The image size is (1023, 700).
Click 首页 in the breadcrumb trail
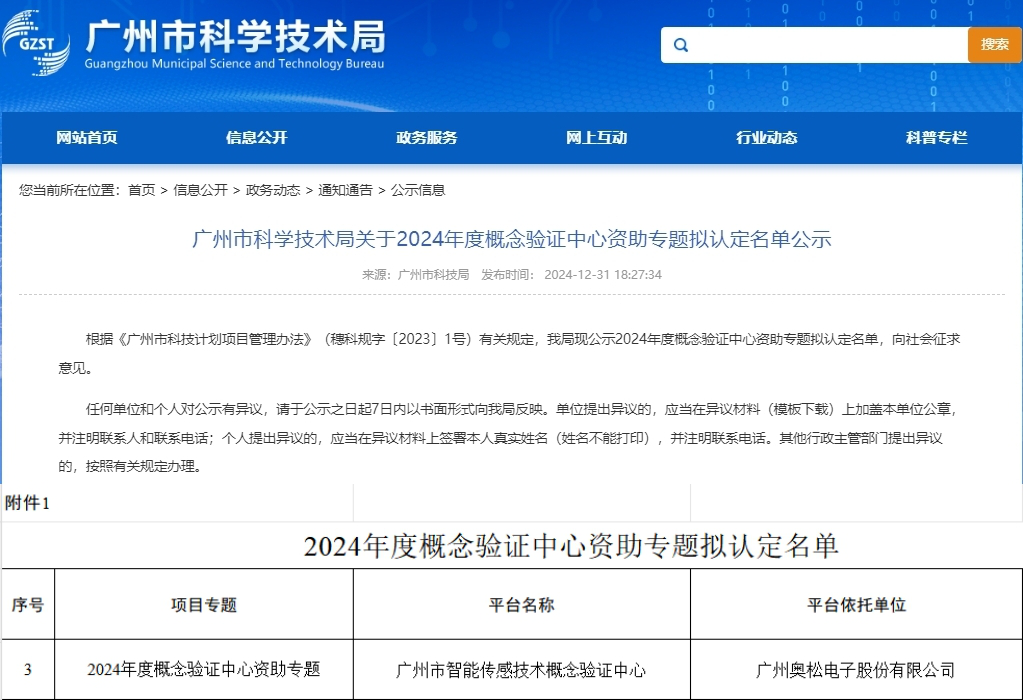click(141, 190)
